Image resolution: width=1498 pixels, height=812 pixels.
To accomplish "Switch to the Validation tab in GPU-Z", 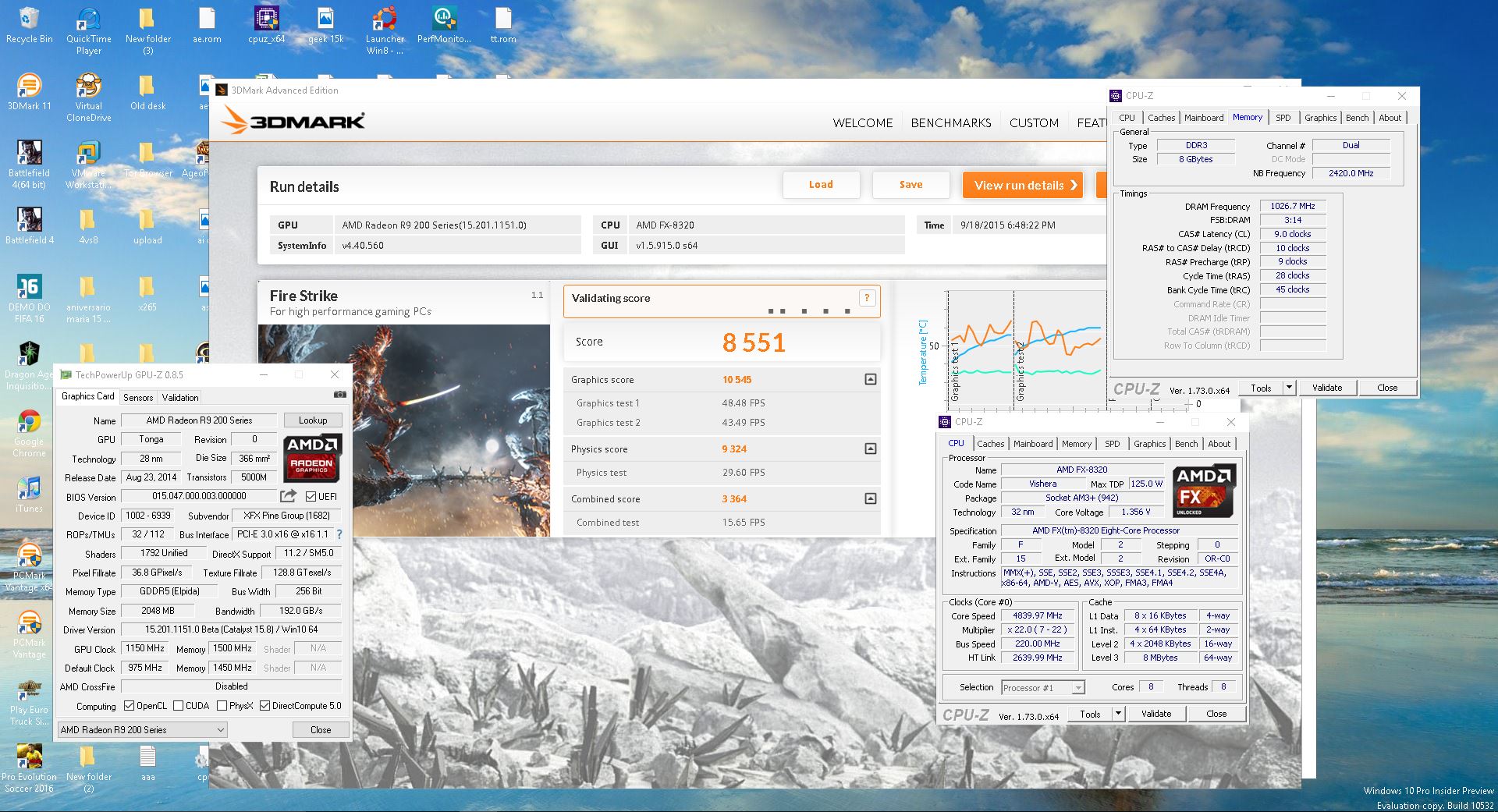I will click(180, 398).
